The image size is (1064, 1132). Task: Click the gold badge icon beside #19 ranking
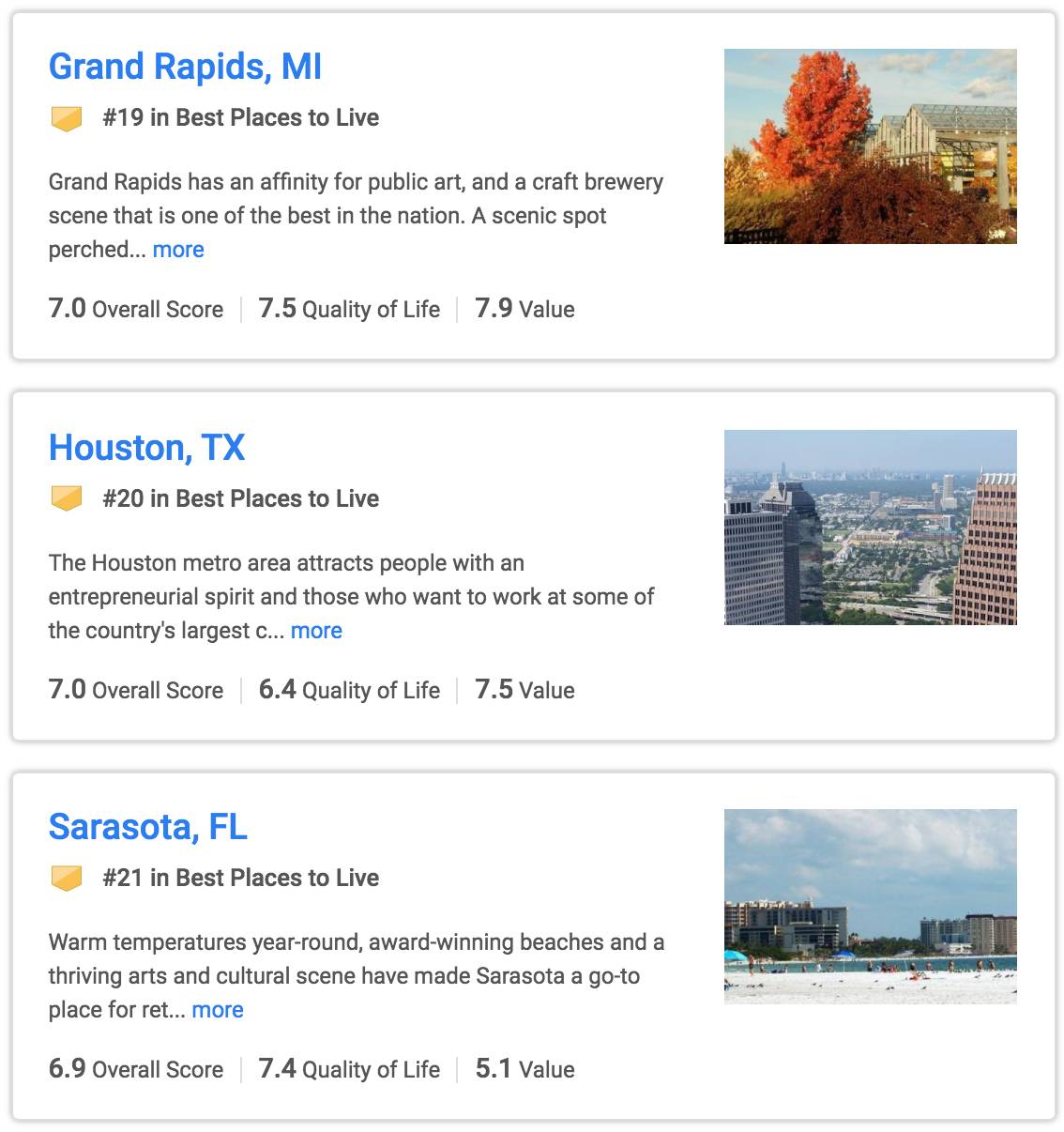click(x=66, y=118)
